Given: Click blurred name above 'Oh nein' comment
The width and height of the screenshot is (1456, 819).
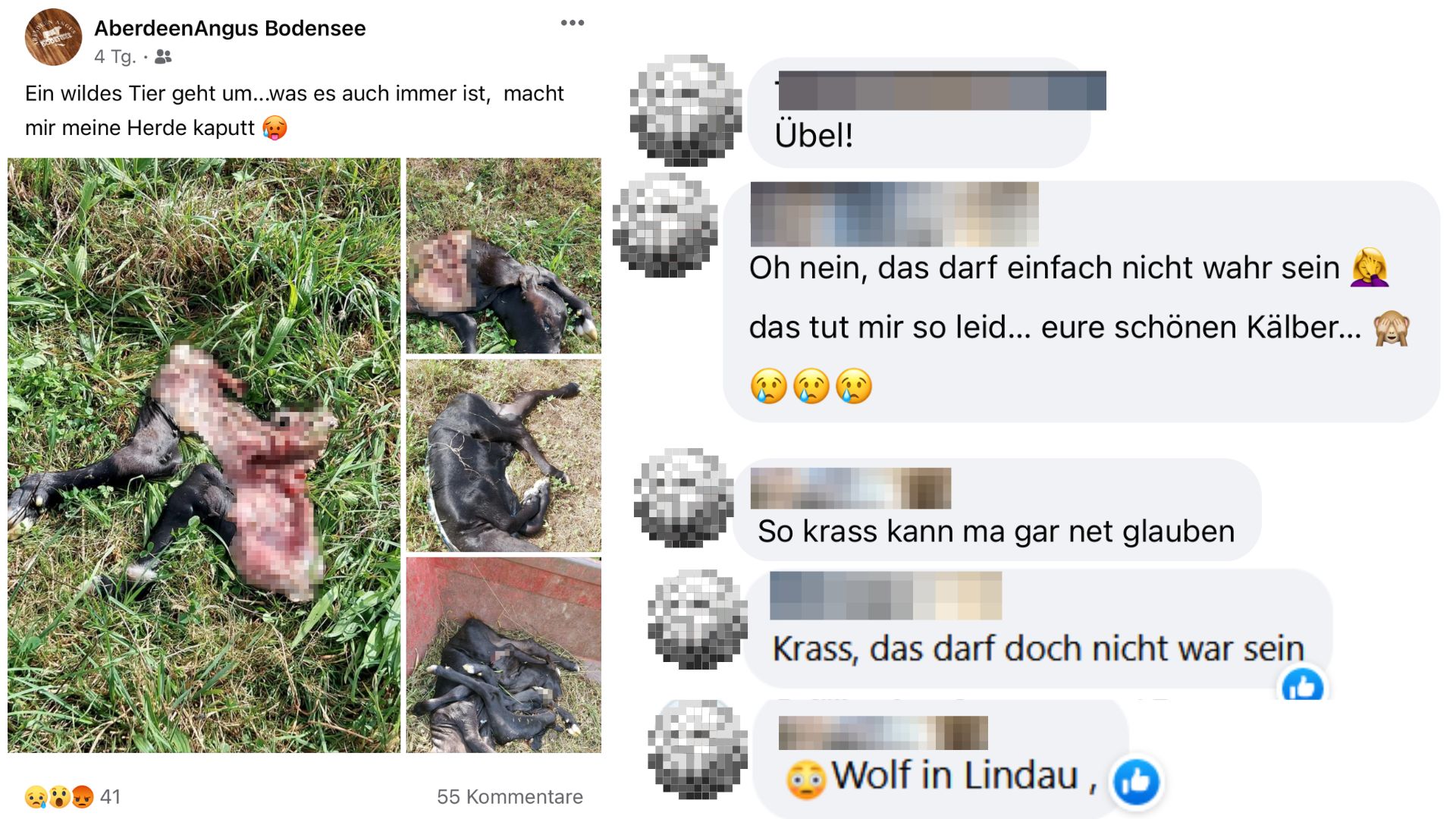Looking at the screenshot, I should pos(894,214).
